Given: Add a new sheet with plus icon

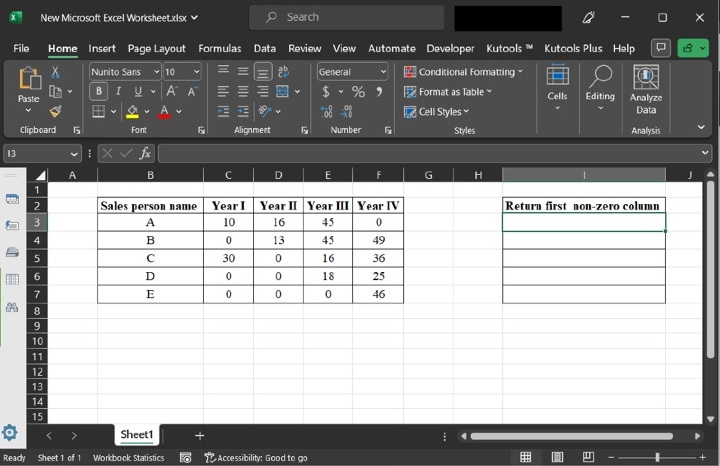Looking at the screenshot, I should pos(199,436).
